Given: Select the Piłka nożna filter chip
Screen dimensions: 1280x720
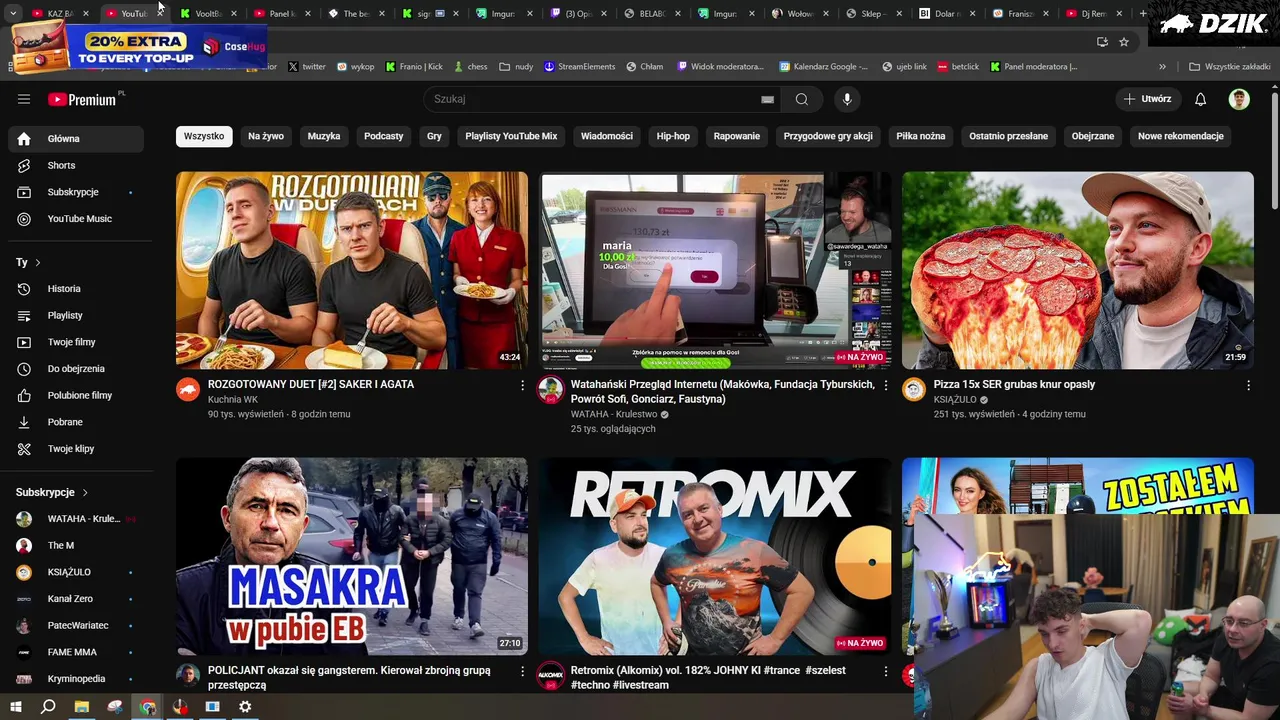Looking at the screenshot, I should tap(921, 136).
